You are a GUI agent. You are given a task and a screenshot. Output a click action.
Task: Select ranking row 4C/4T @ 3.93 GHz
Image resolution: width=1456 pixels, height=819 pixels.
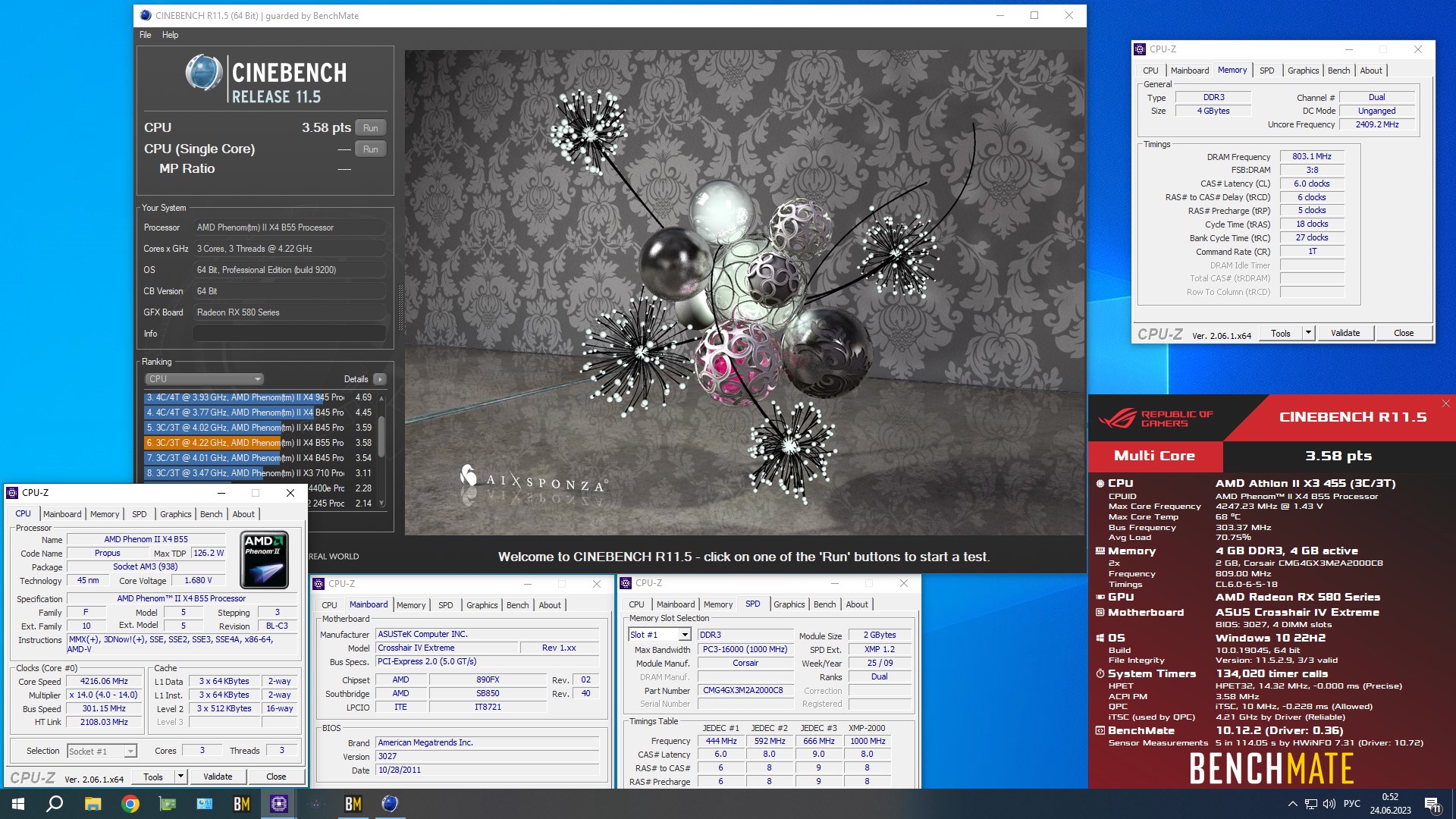pyautogui.click(x=259, y=397)
